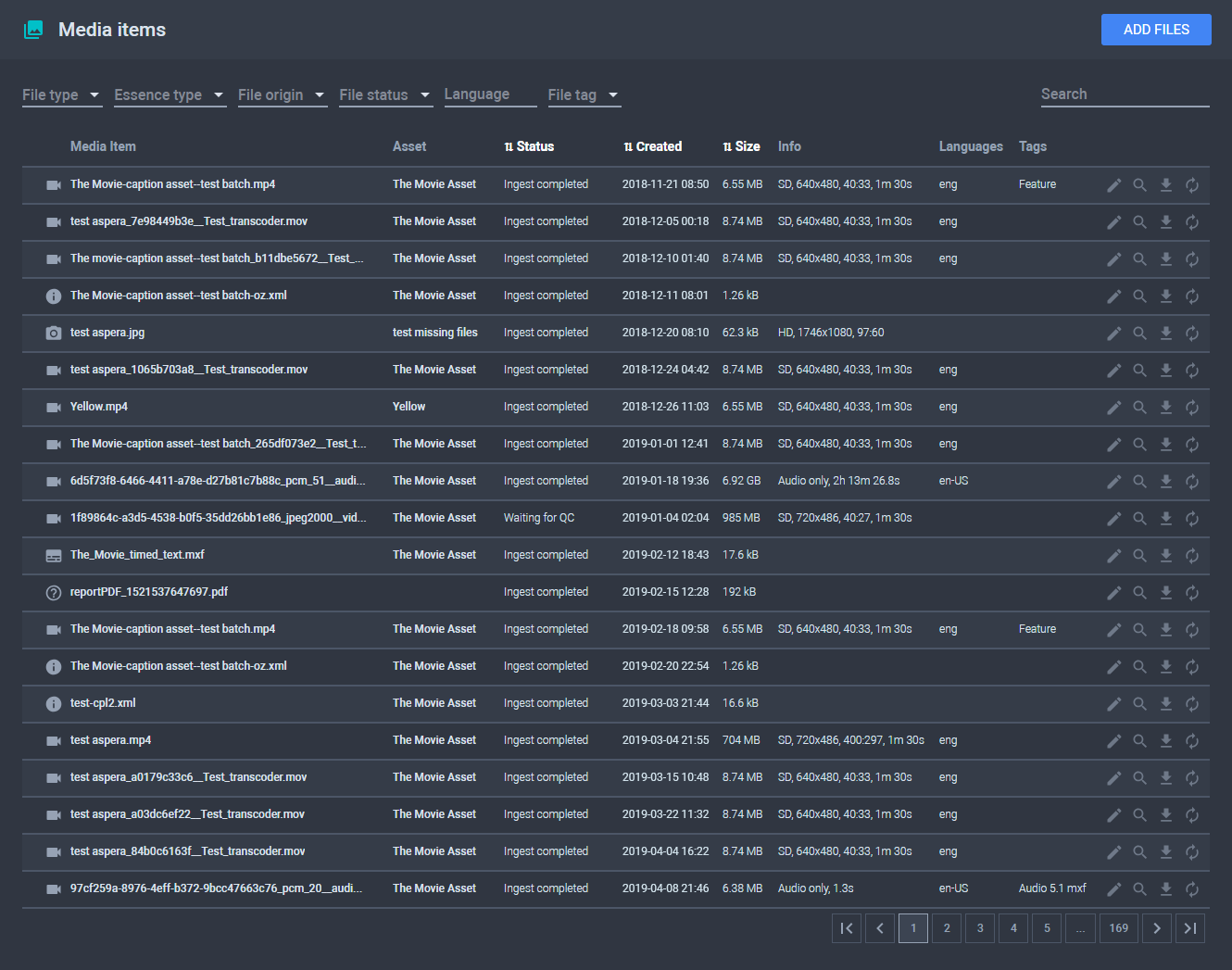1232x970 pixels.
Task: Open the File type filter dropdown
Action: [x=61, y=95]
